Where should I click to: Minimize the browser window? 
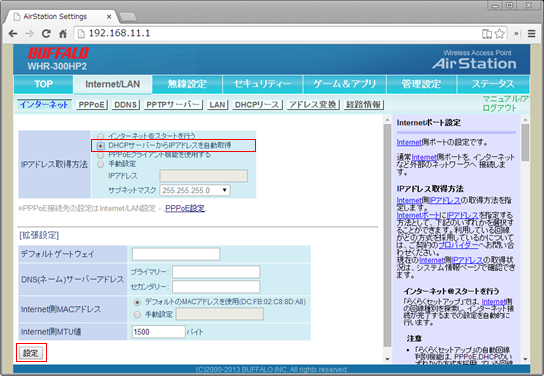[495, 5]
